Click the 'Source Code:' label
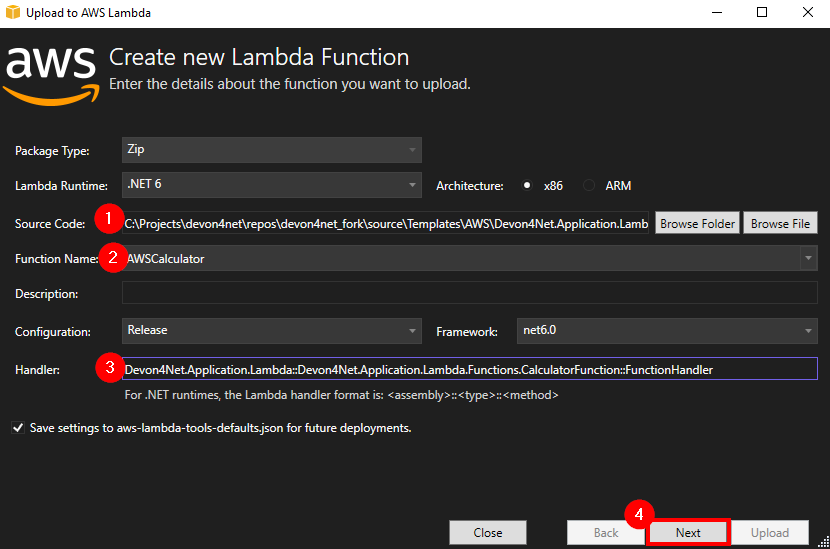 pos(50,224)
